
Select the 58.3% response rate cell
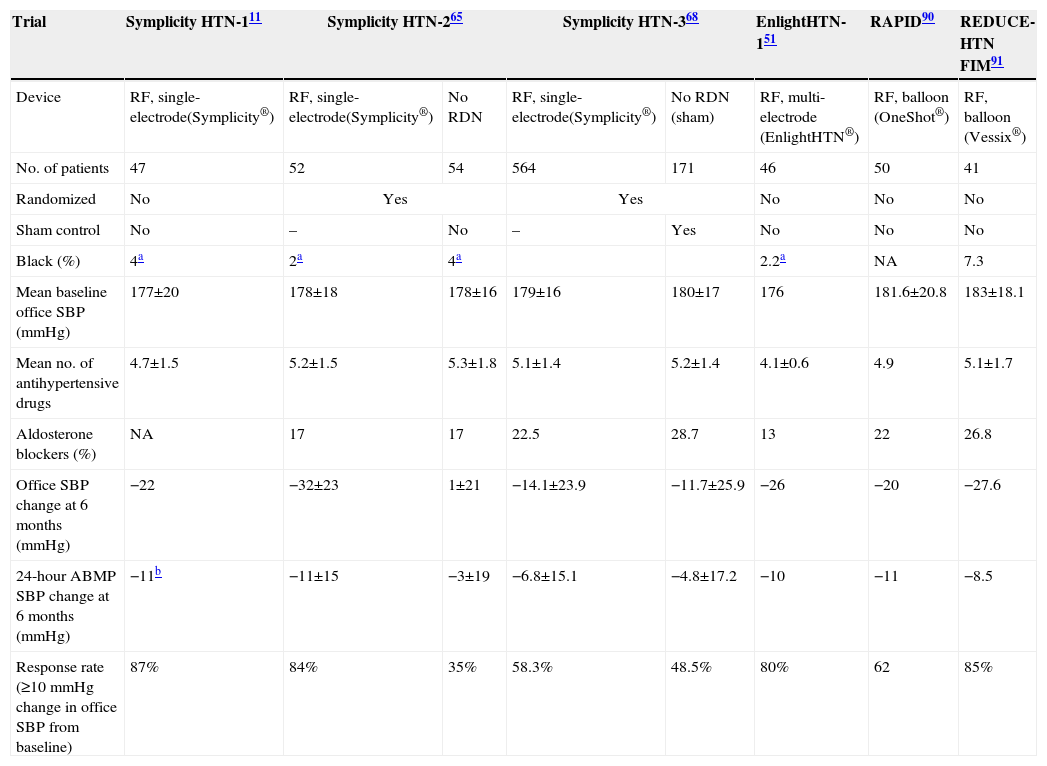529,667
